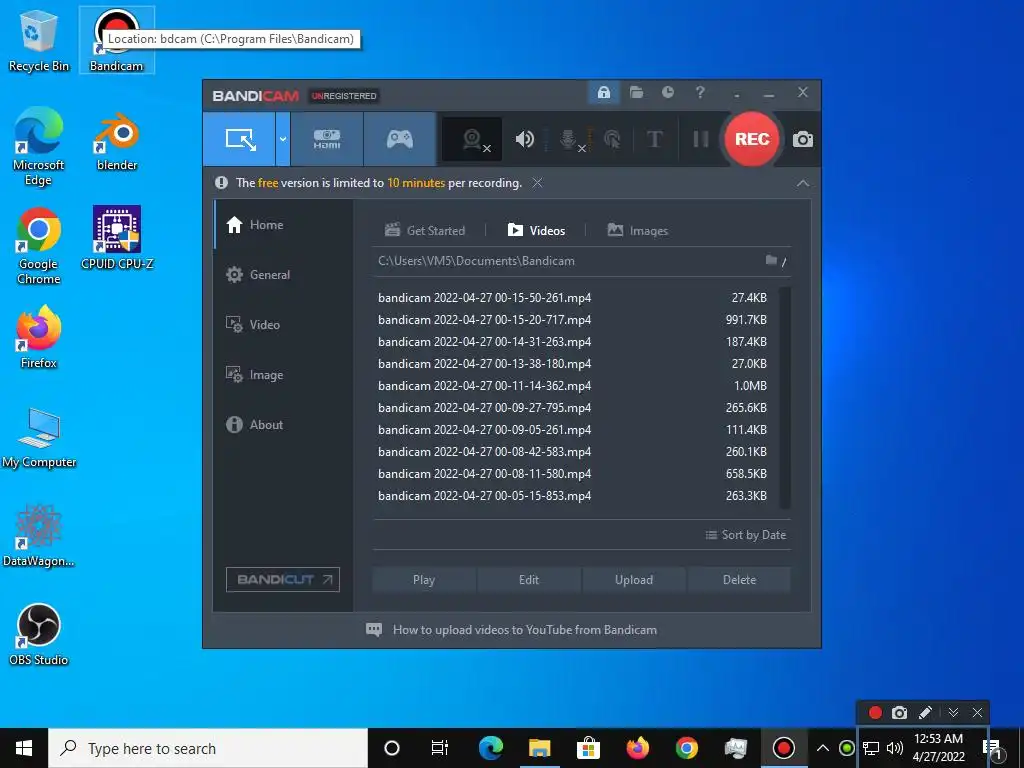Select bandicam 2022-04-27 00-09-27-795.mp4
Screen dimensions: 1024x768
coord(573,408)
